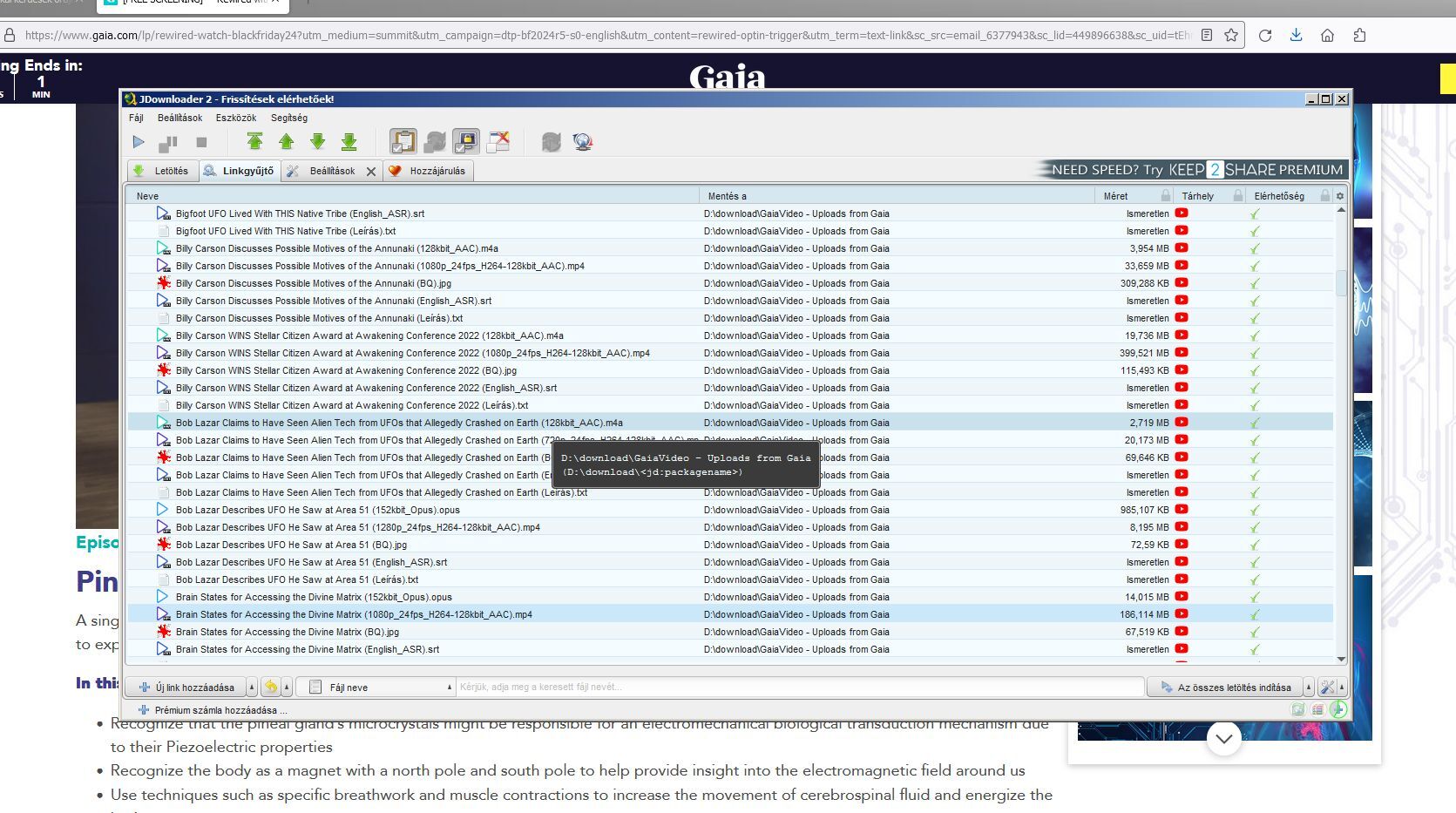
Task: Click the link list vertical scrollbar thumb
Action: click(x=1341, y=283)
